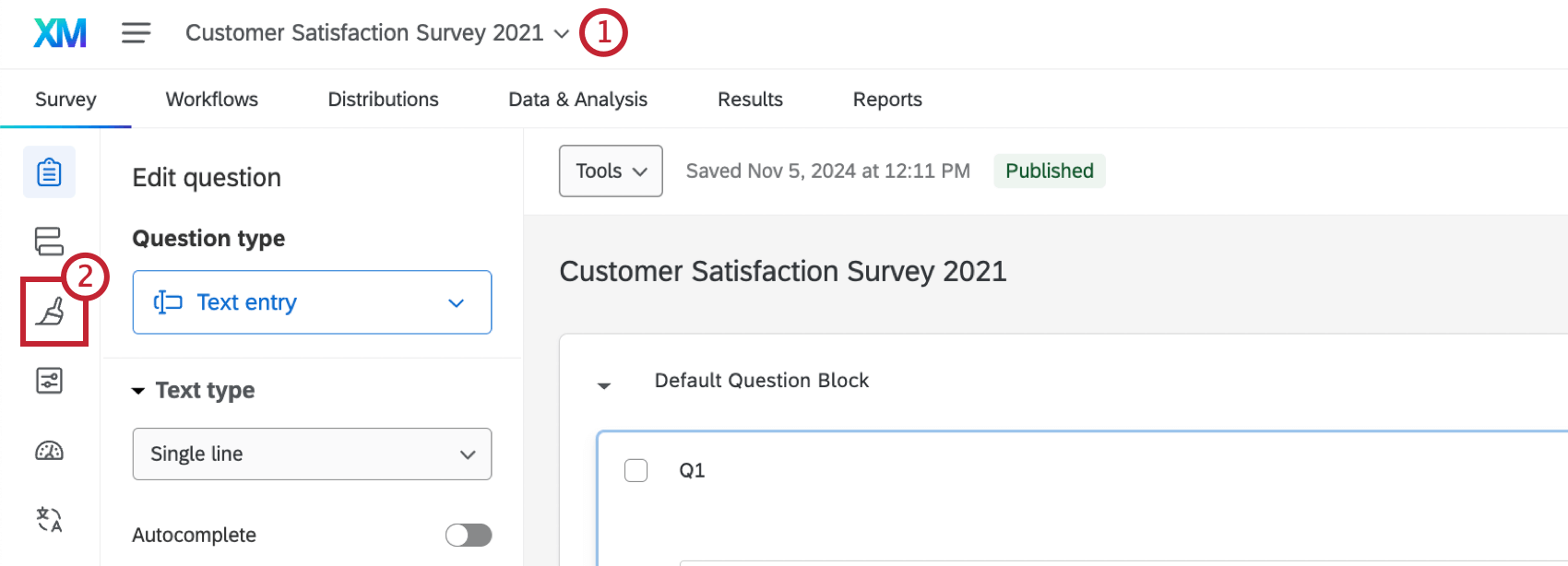Switch to the Data & Analysis tab
The width and height of the screenshot is (1568, 566).
click(x=578, y=100)
